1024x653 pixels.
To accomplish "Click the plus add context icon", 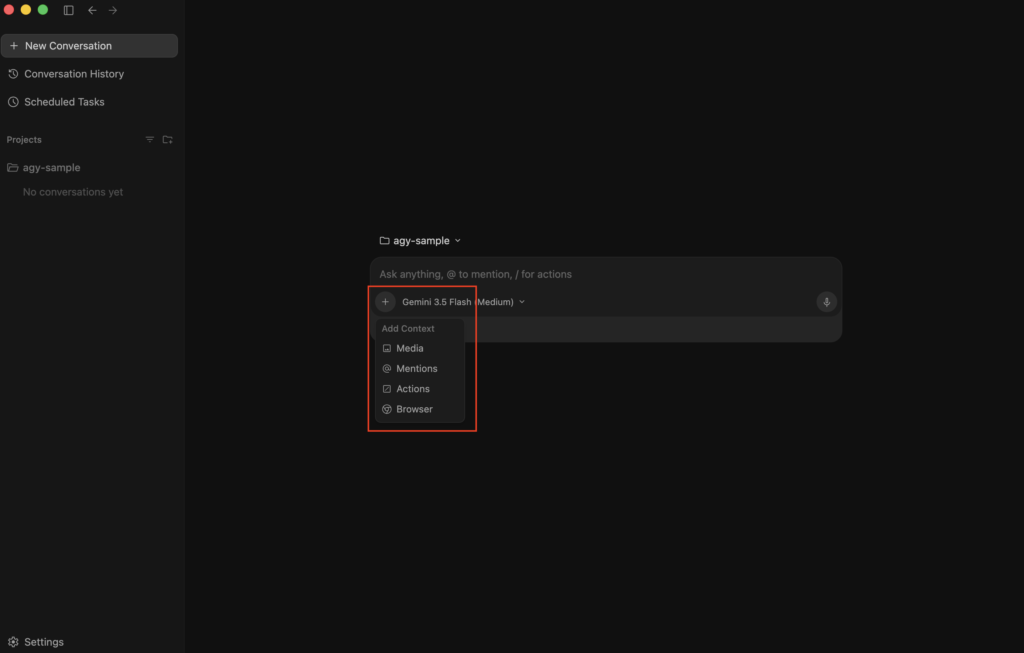I will [x=385, y=302].
